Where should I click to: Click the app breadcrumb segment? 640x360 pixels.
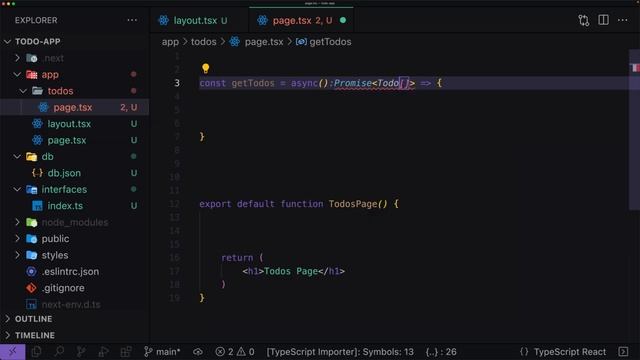170,42
